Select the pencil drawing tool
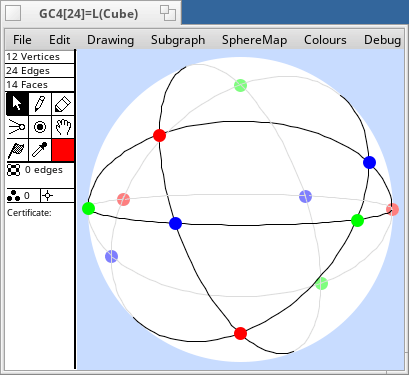The image size is (409, 375). click(40, 104)
